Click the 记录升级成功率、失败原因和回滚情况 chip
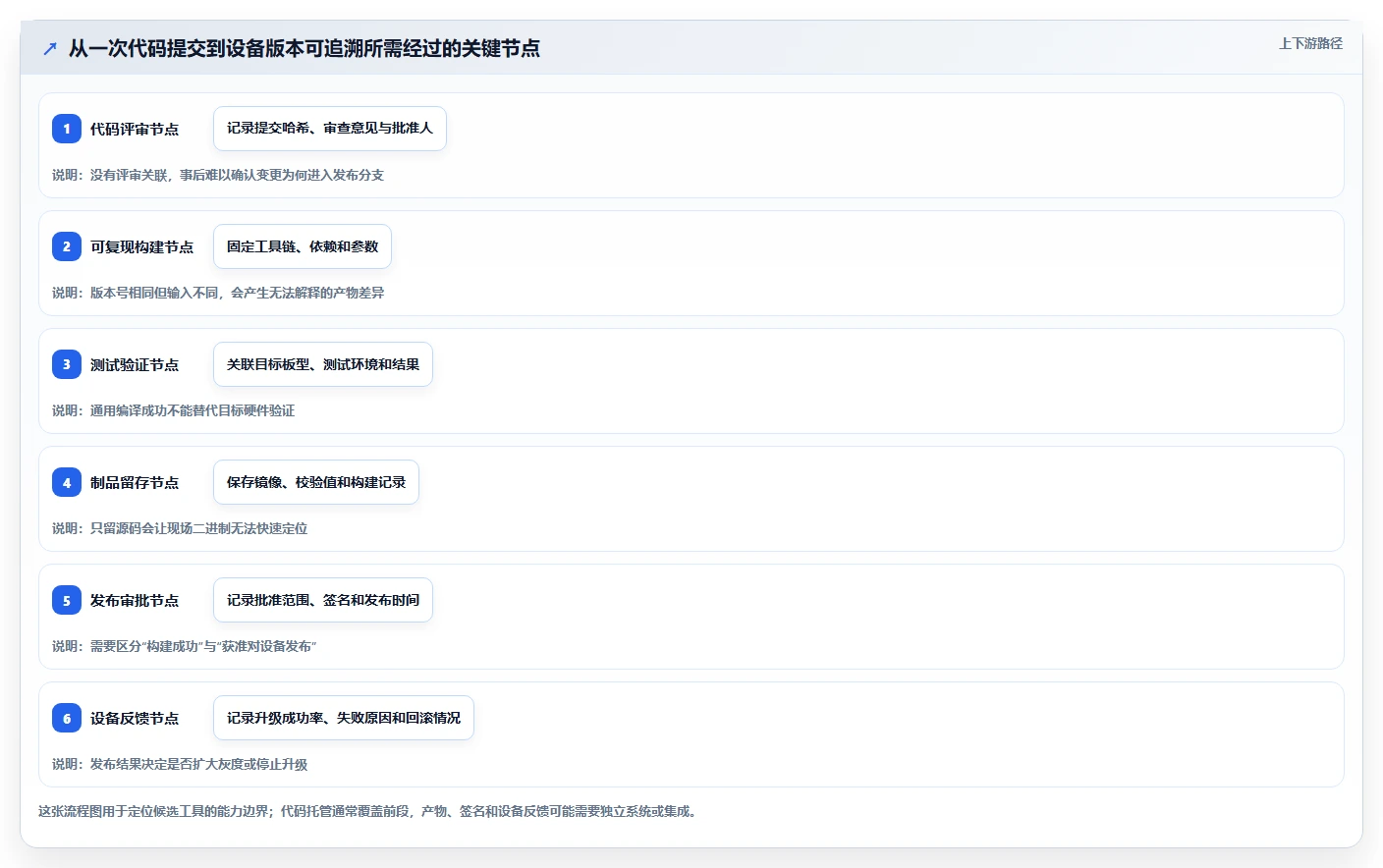 pos(344,718)
